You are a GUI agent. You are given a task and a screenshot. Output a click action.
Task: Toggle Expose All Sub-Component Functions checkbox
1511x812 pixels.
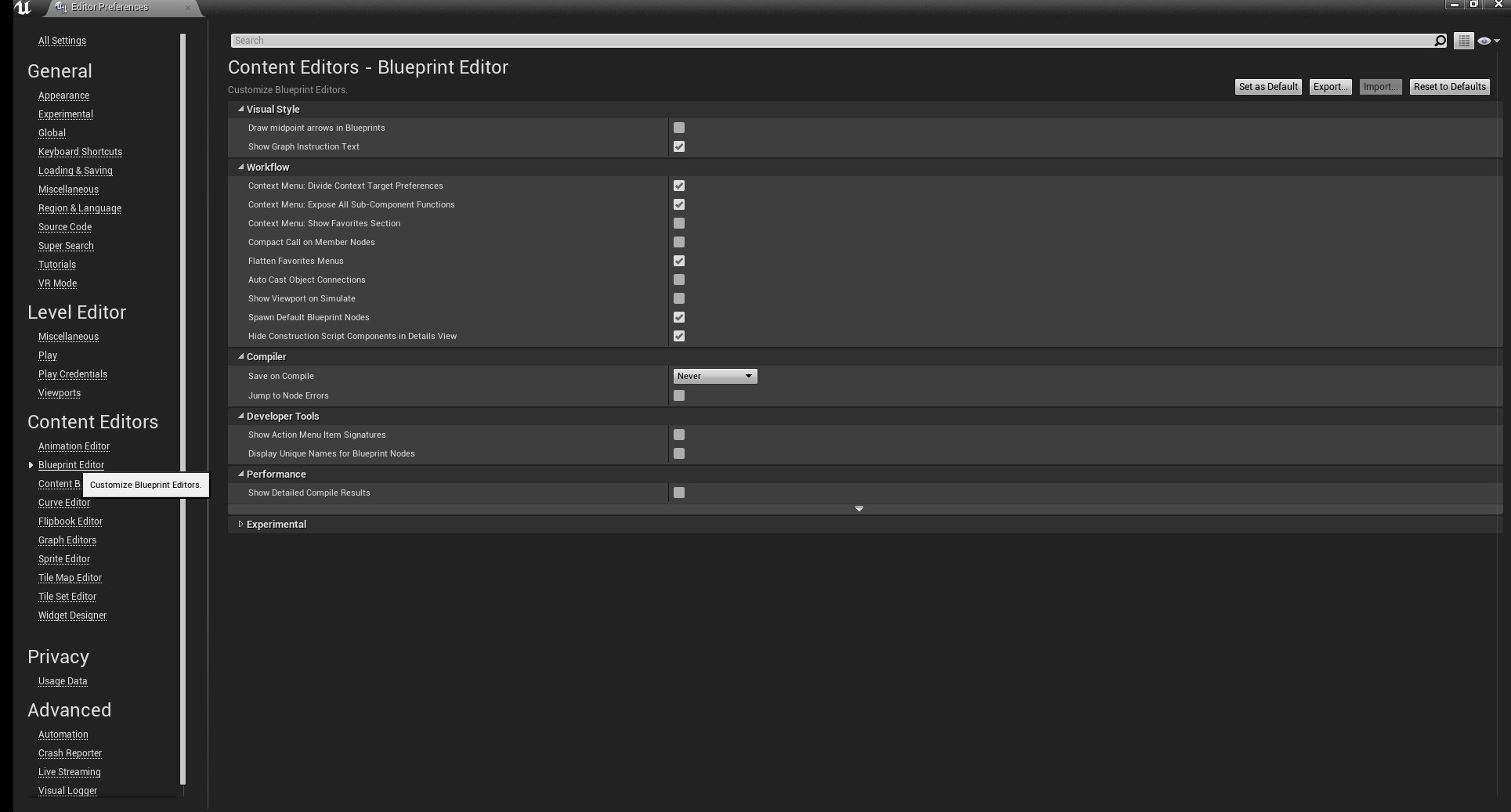click(679, 204)
